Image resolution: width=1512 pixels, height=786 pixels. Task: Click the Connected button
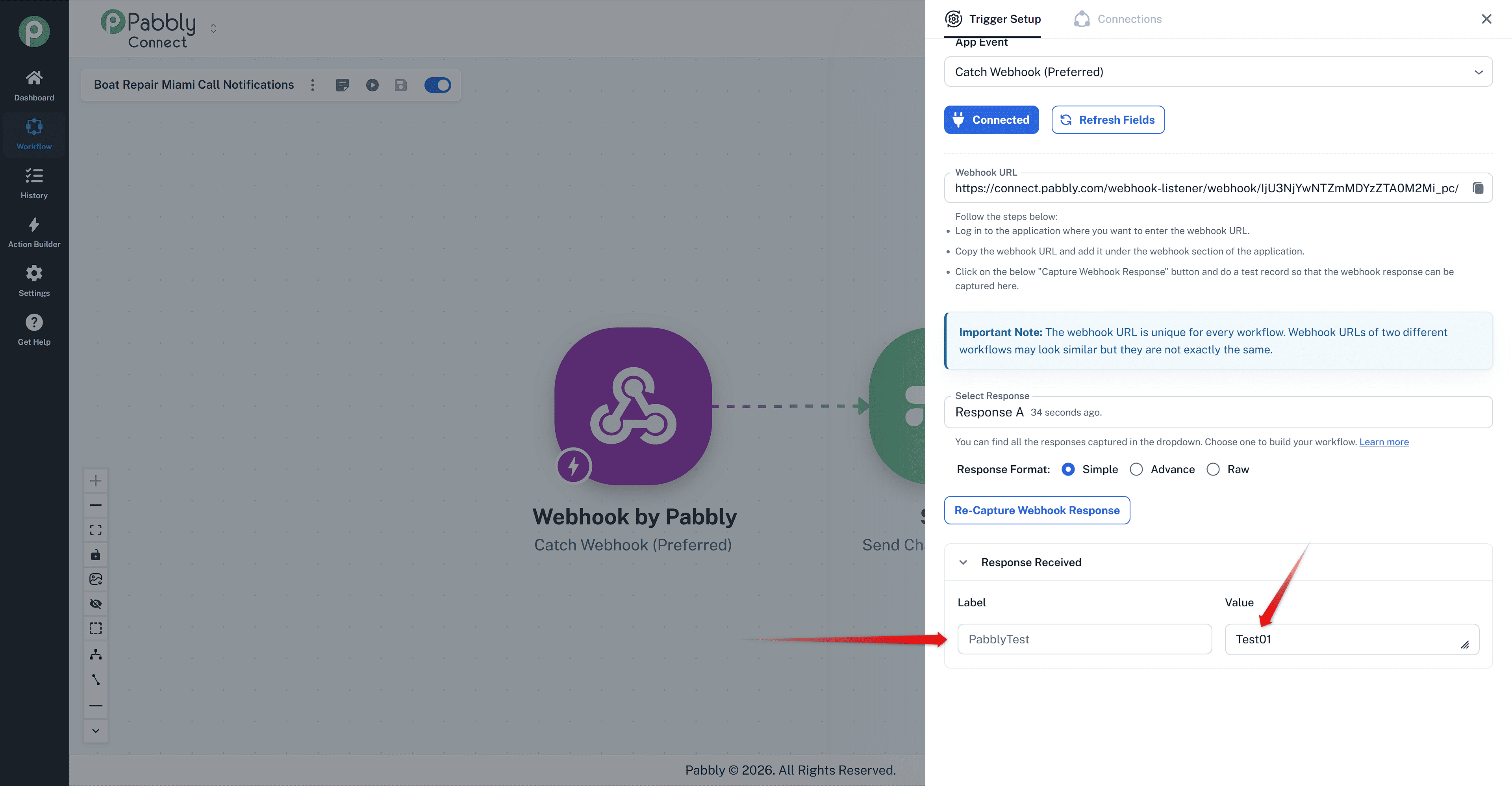coord(991,120)
